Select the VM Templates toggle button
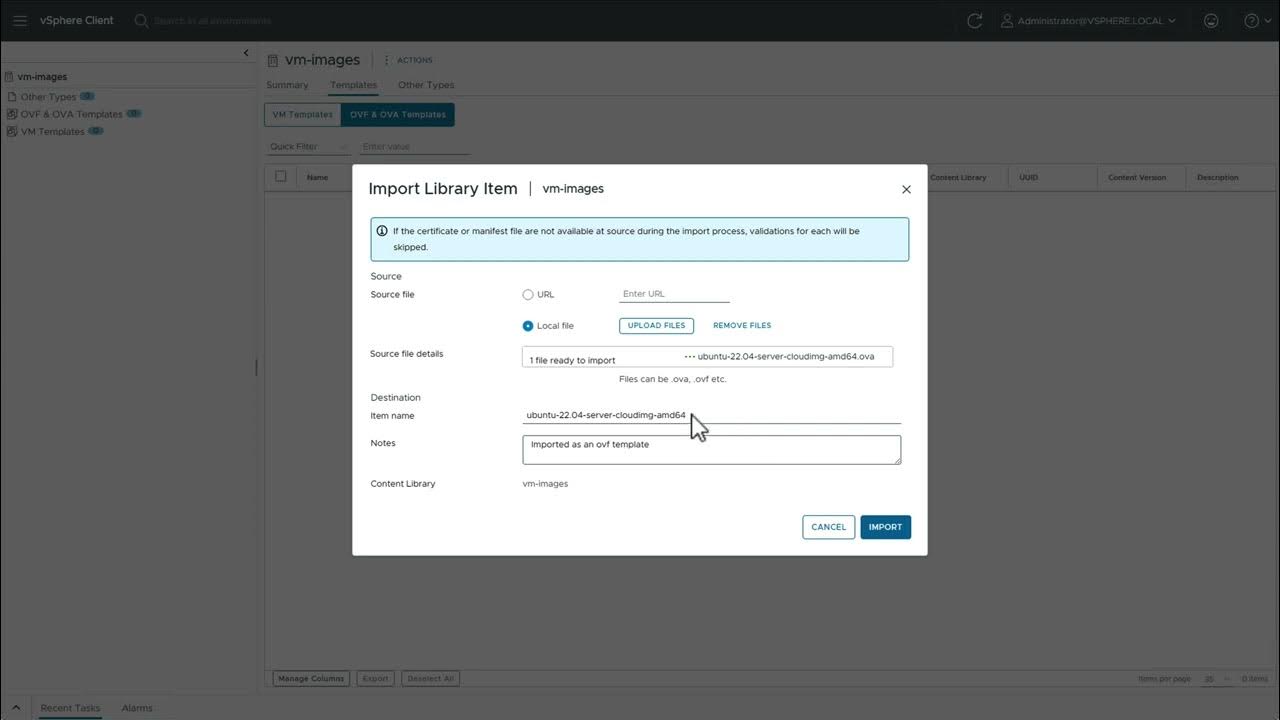Screen dimensions: 1280x720 303,115
